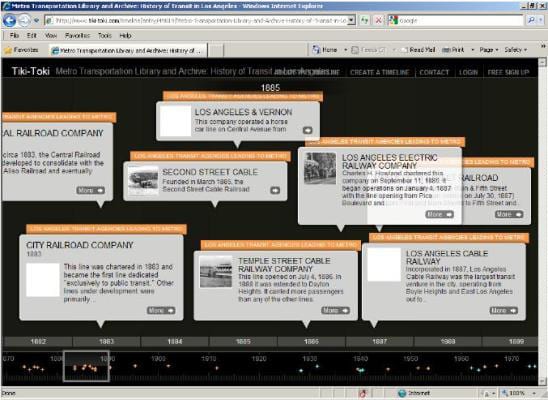Click the timeline overview viewport slider box
Screen dimensions: 548x400
(x=86, y=366)
